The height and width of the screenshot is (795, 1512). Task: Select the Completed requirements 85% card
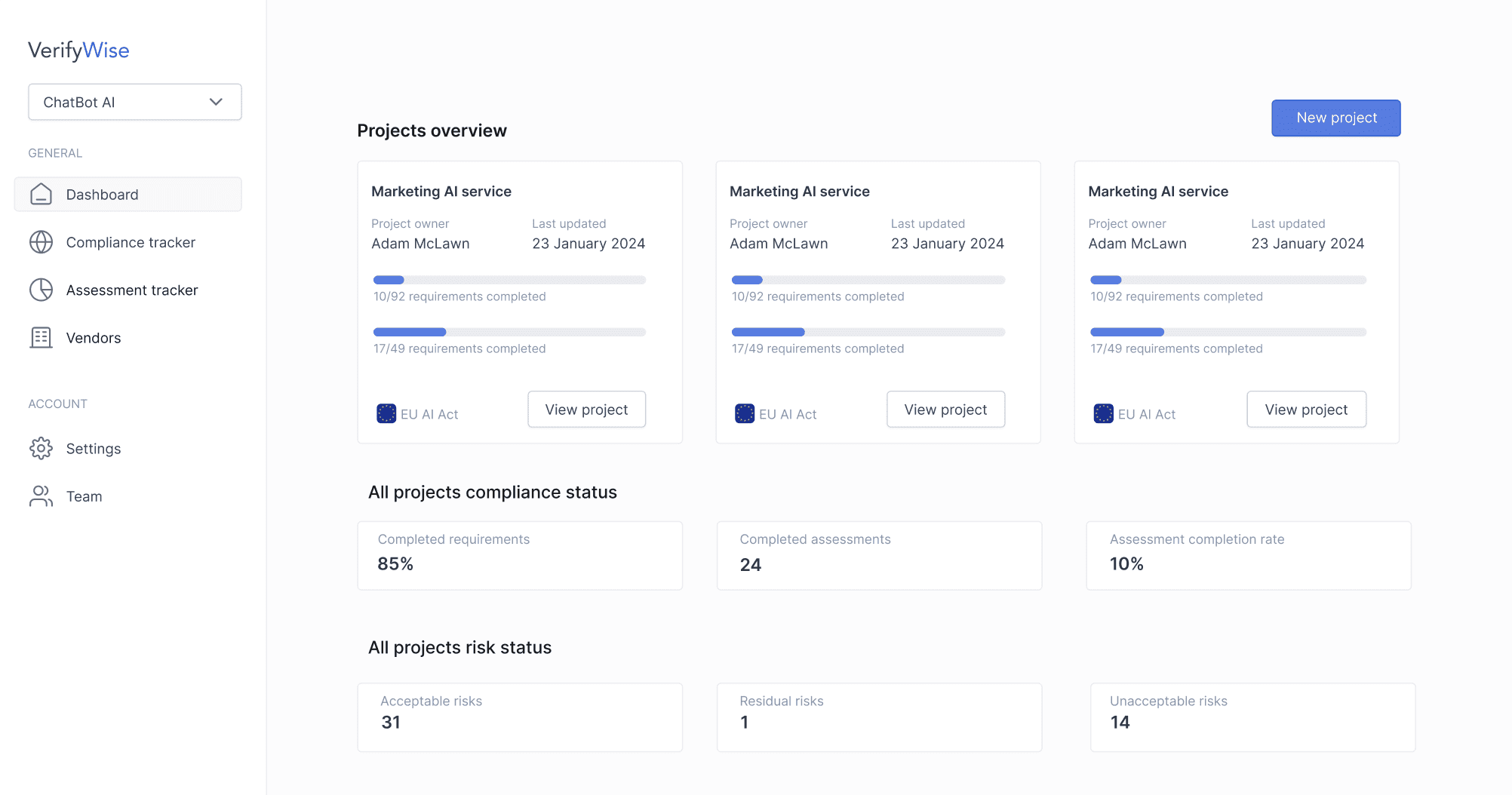tap(520, 556)
